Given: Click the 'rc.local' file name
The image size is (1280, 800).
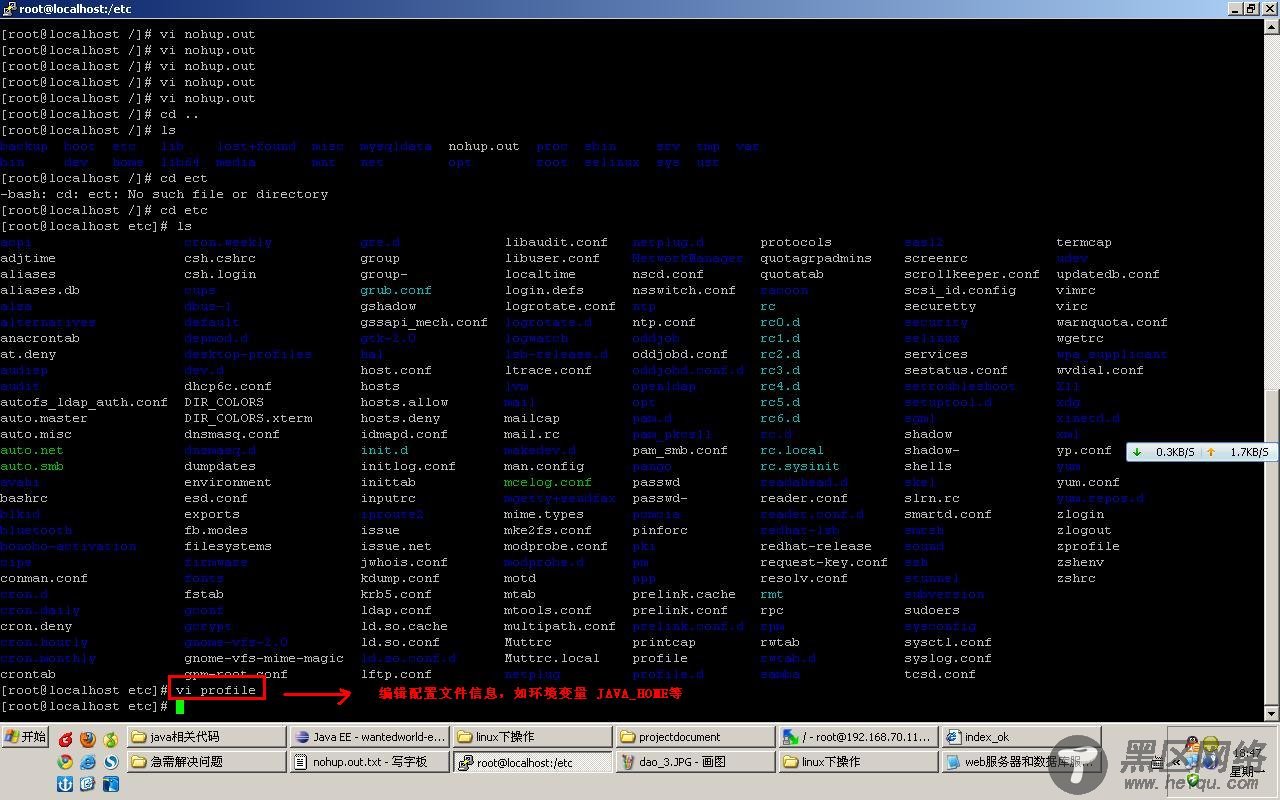Looking at the screenshot, I should coord(792,450).
